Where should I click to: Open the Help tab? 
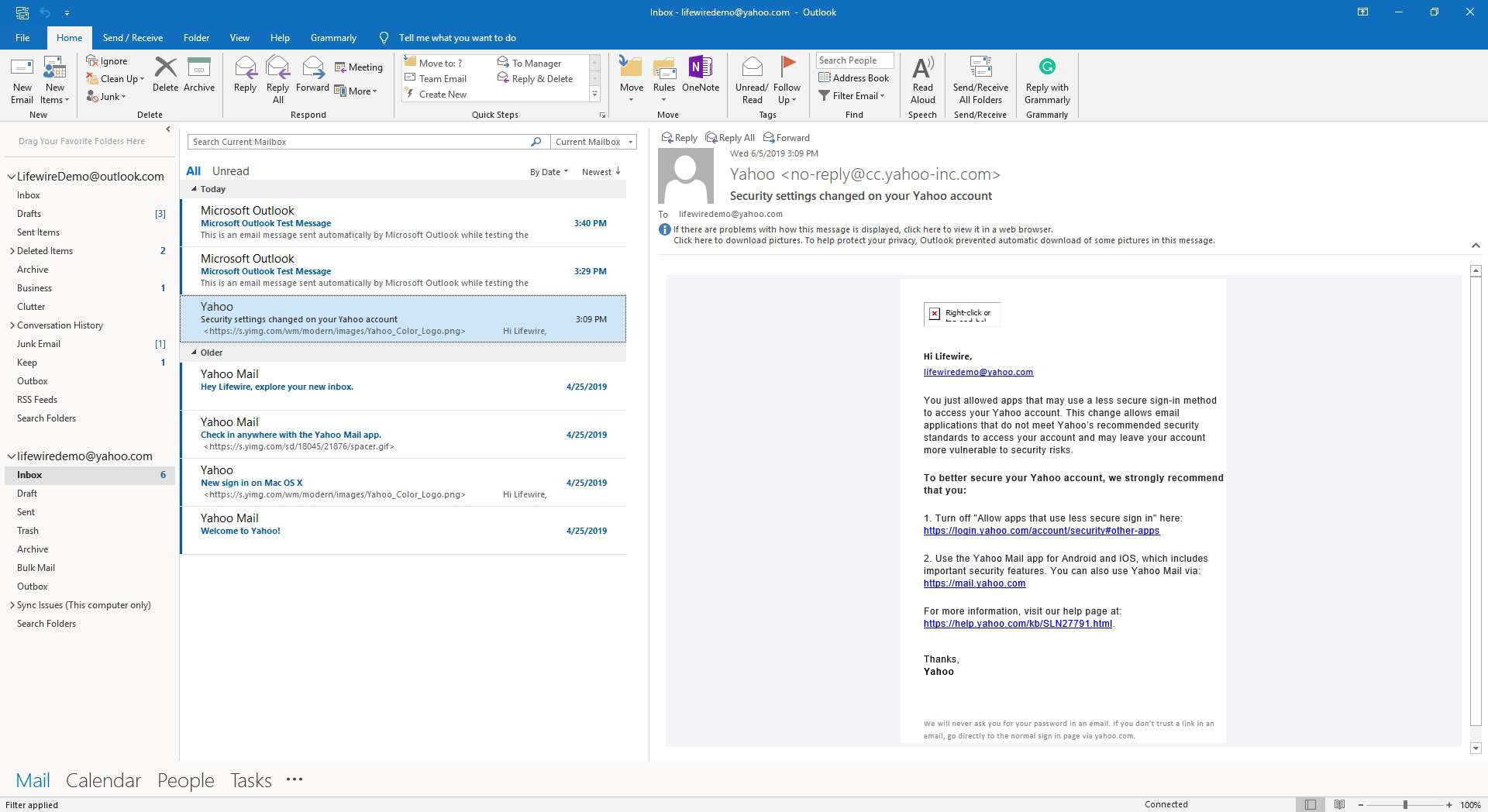[x=280, y=37]
